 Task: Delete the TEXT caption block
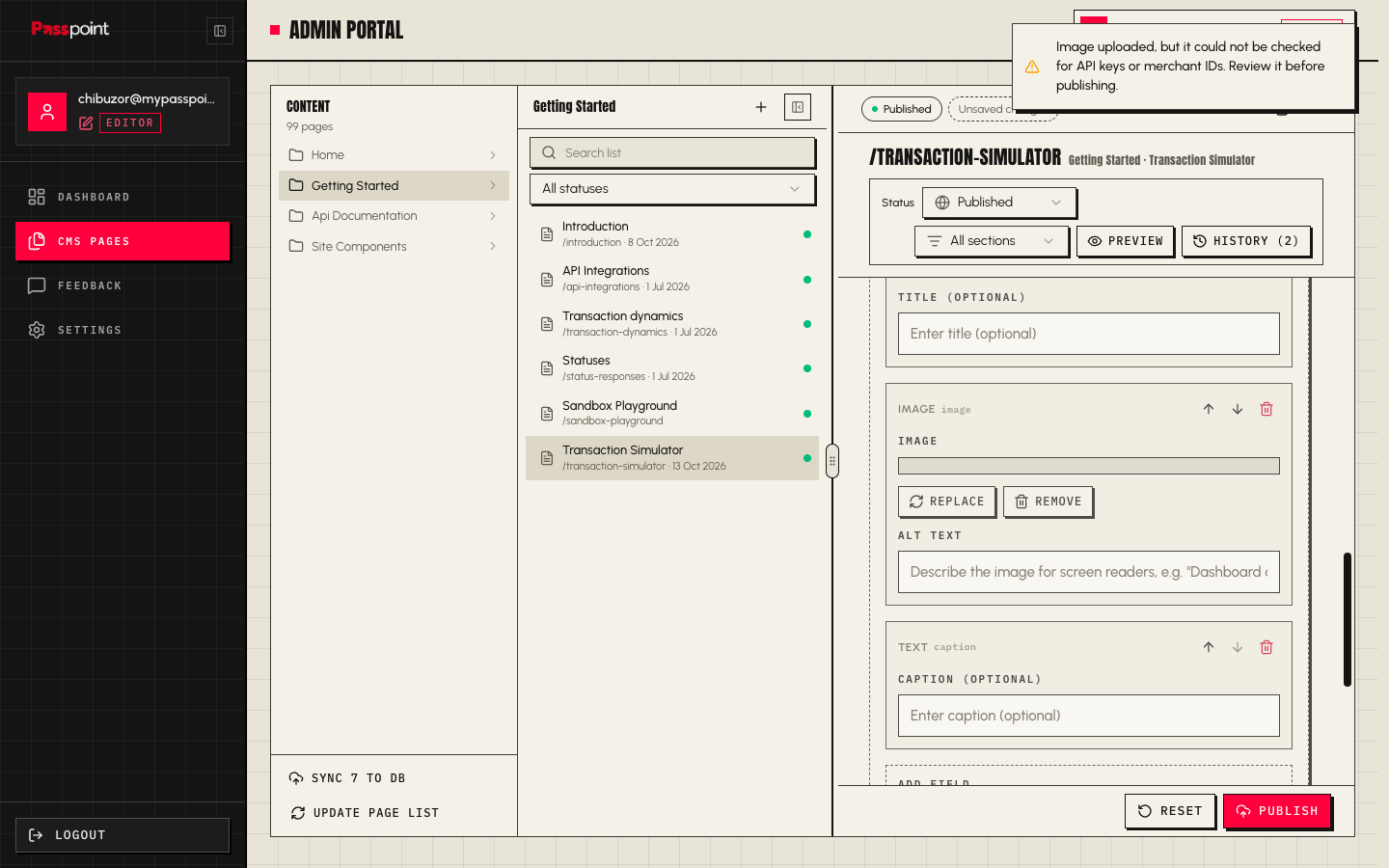point(1266,647)
